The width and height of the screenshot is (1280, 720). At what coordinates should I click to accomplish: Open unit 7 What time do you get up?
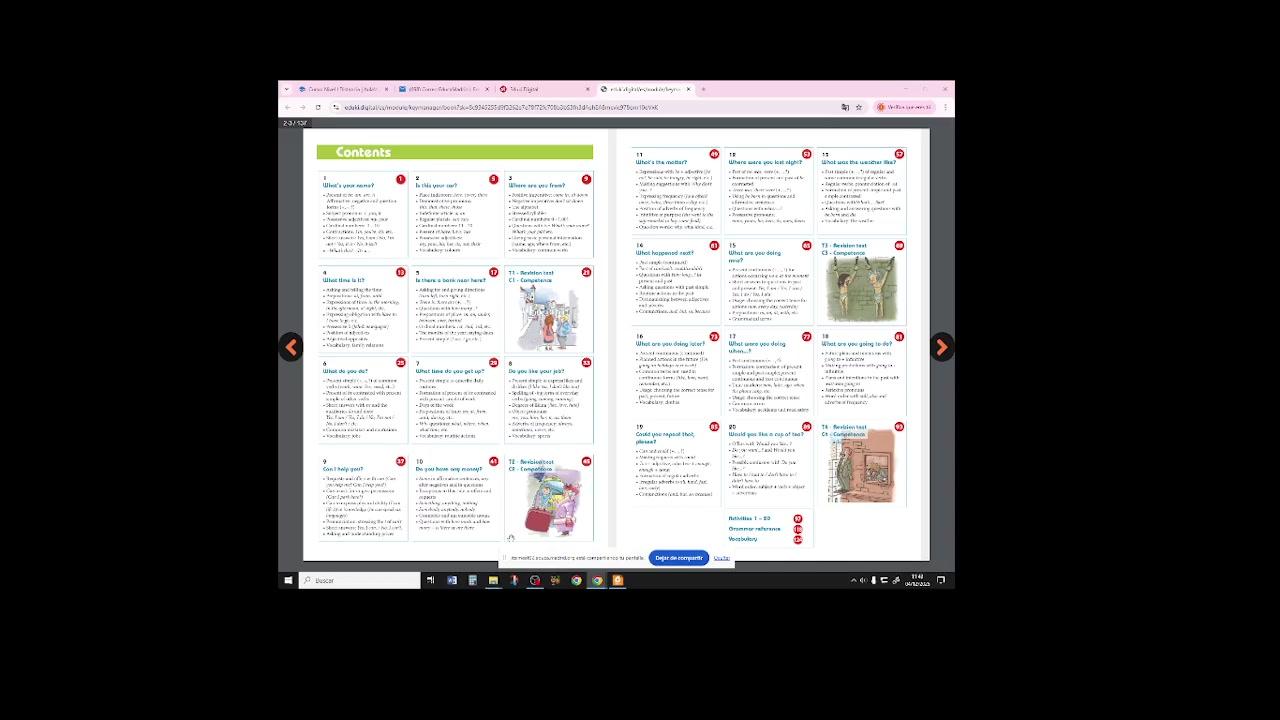(x=450, y=371)
